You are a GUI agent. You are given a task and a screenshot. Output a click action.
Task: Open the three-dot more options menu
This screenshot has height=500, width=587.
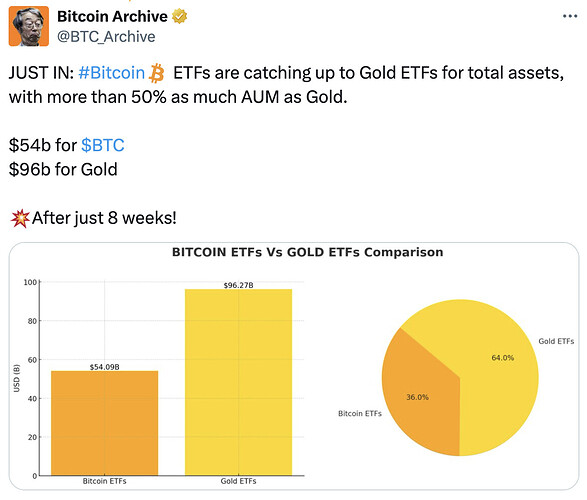(570, 16)
